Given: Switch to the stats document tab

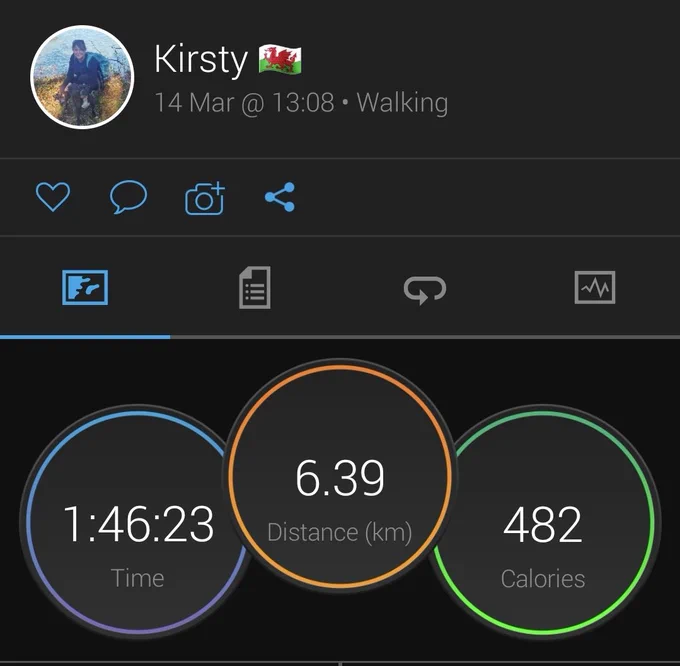Looking at the screenshot, I should [255, 287].
